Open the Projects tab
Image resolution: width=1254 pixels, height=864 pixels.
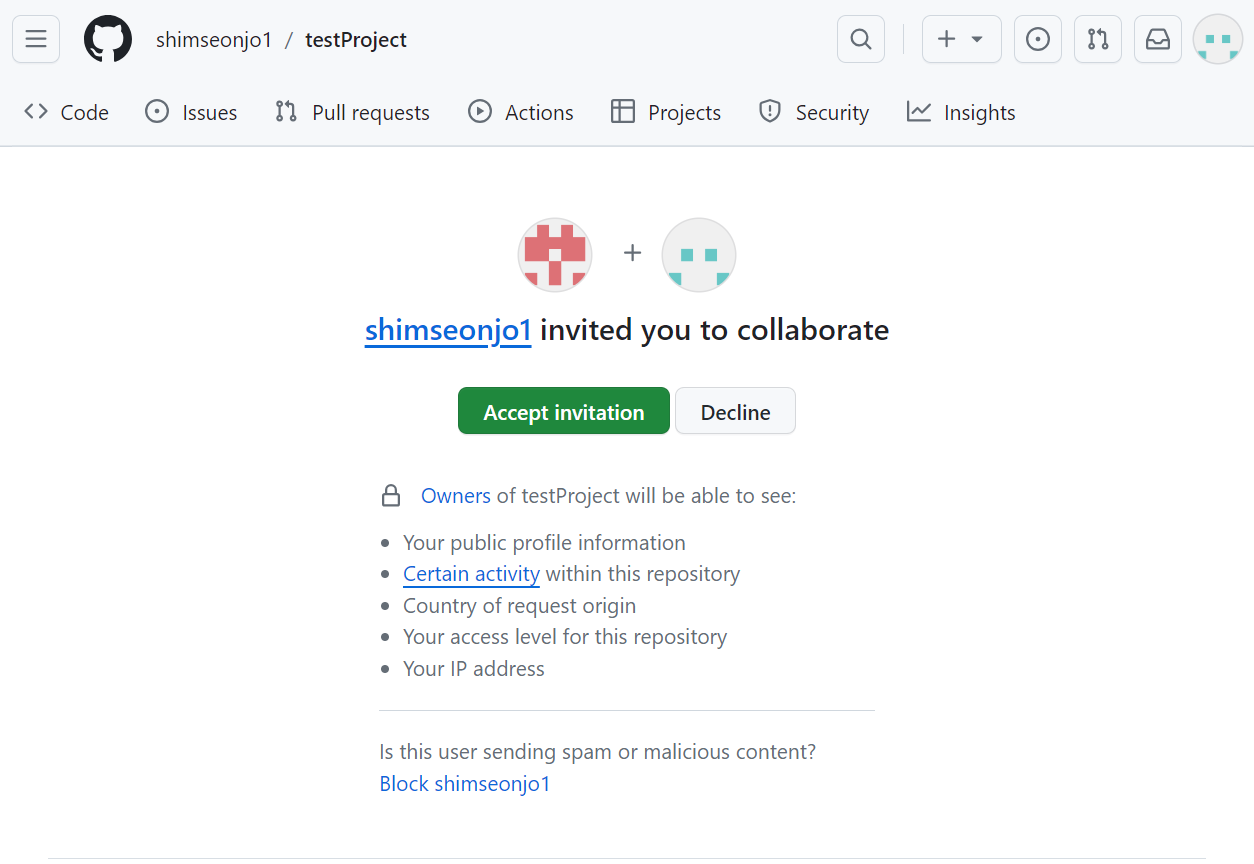pos(666,112)
